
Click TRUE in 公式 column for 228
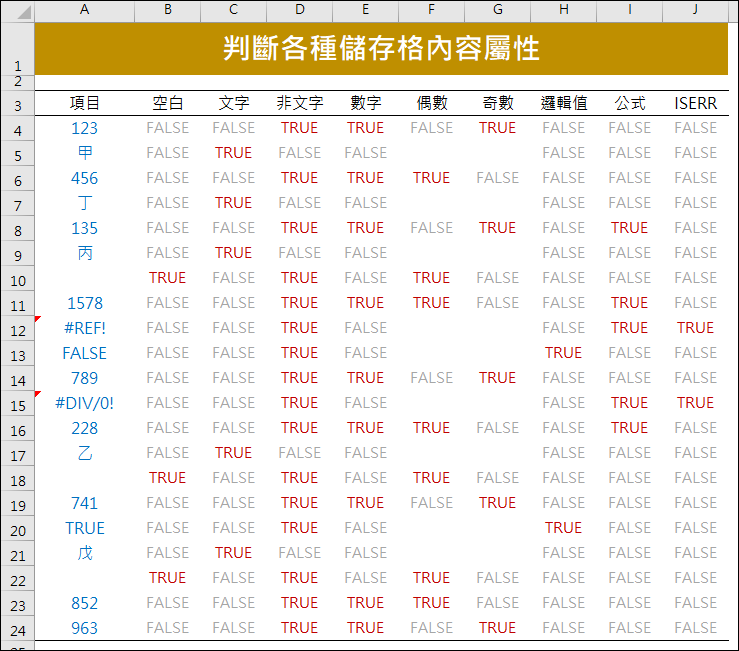[629, 428]
